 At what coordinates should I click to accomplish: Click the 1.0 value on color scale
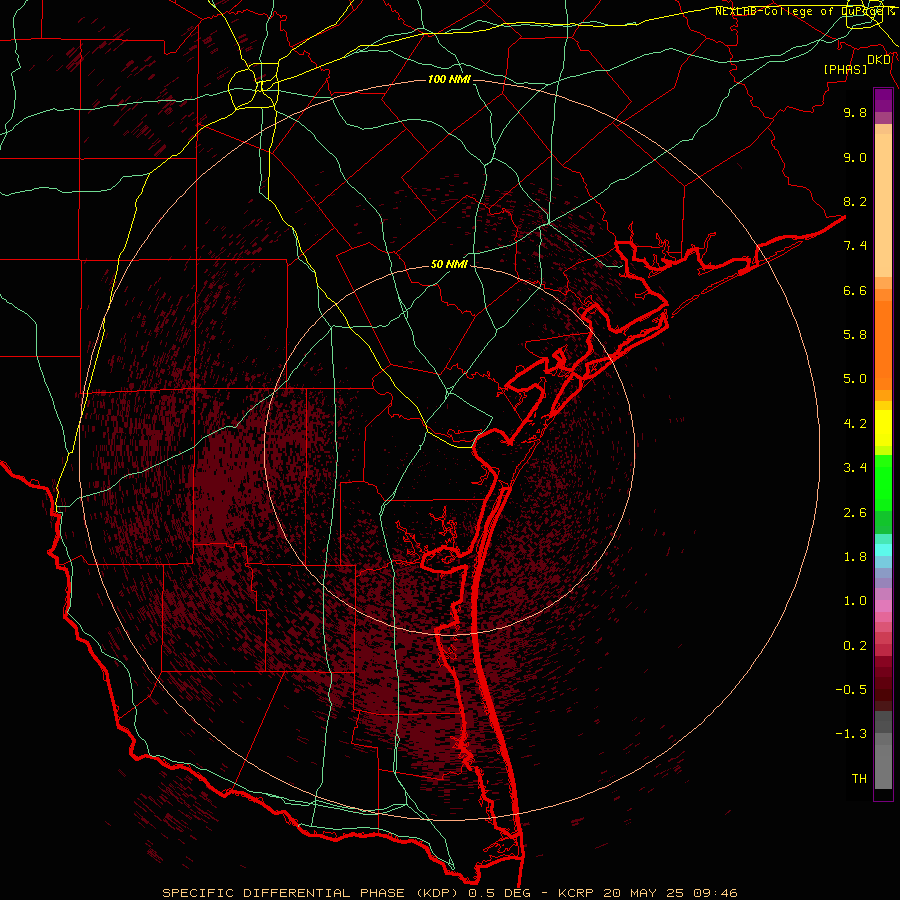[x=855, y=601]
